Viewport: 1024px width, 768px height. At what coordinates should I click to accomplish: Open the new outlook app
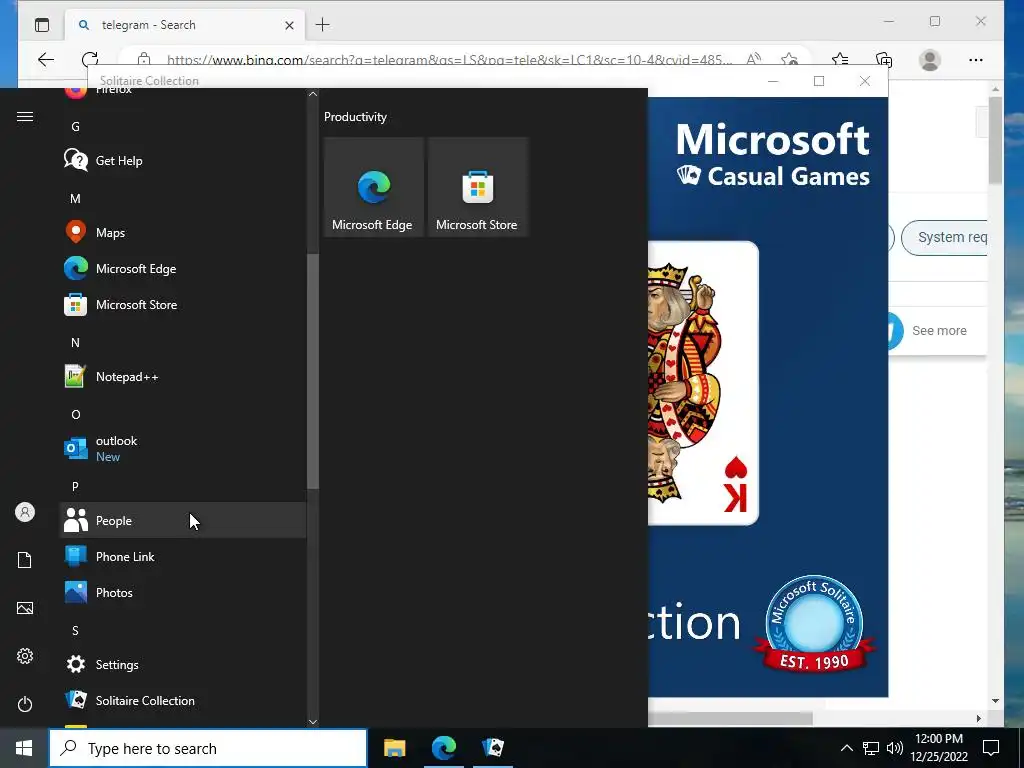tap(183, 449)
